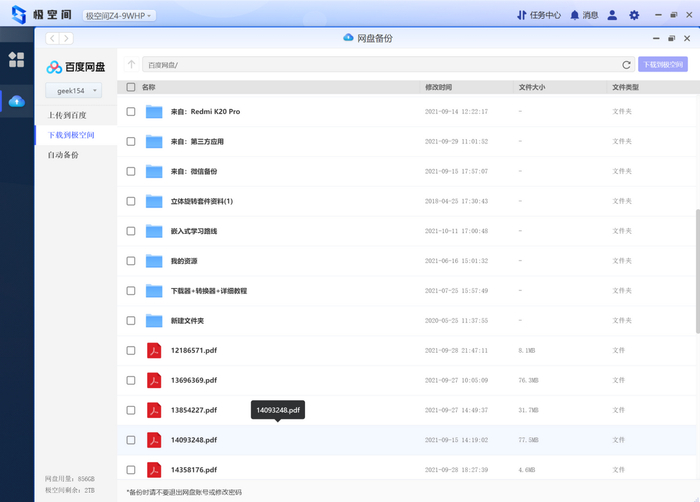Check the 我的资源 folder checkbox
The width and height of the screenshot is (700, 502).
pos(131,261)
